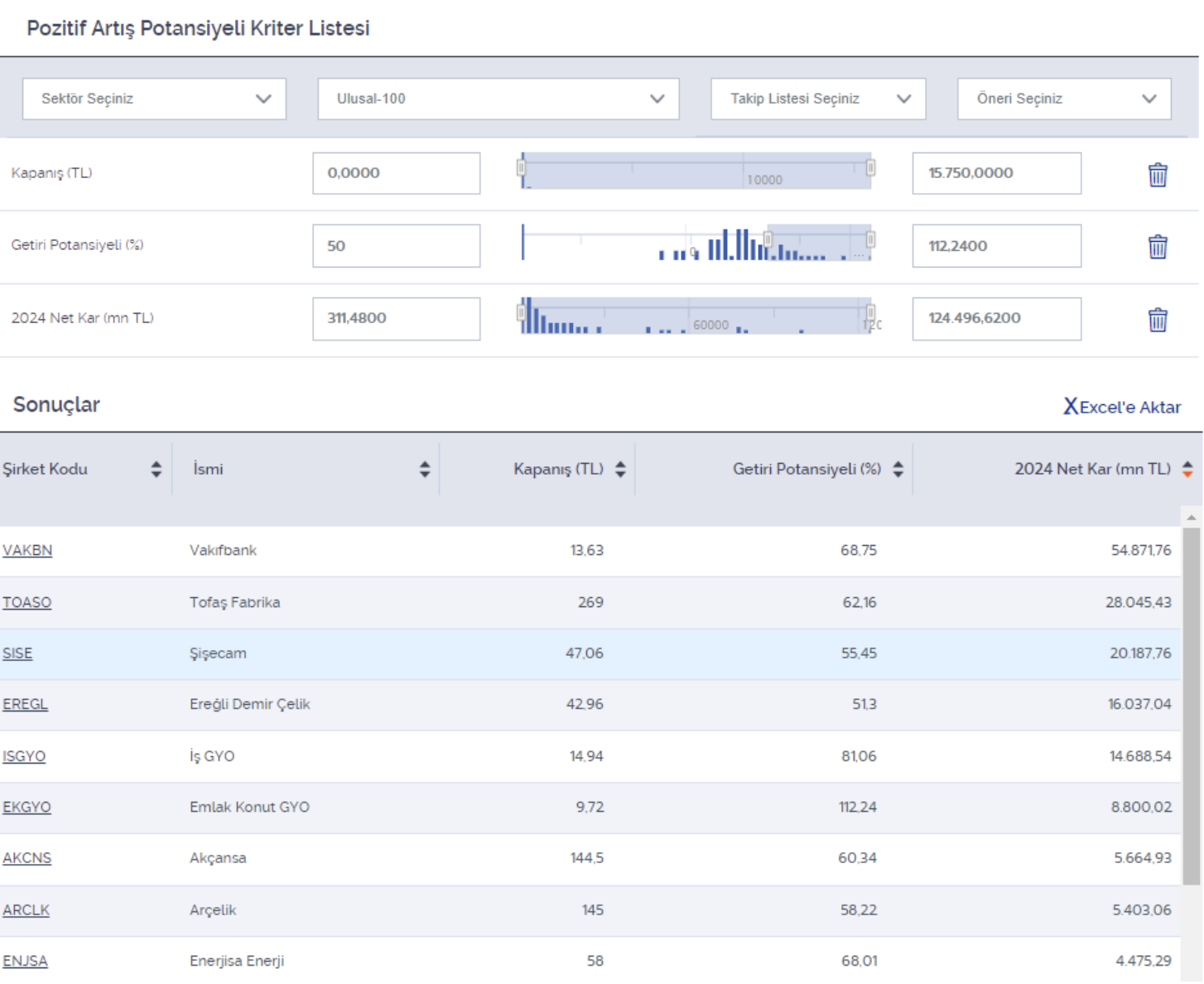The width and height of the screenshot is (1204, 984).
Task: Click the Net Kar maximum field 124.496,6200
Action: (x=997, y=319)
